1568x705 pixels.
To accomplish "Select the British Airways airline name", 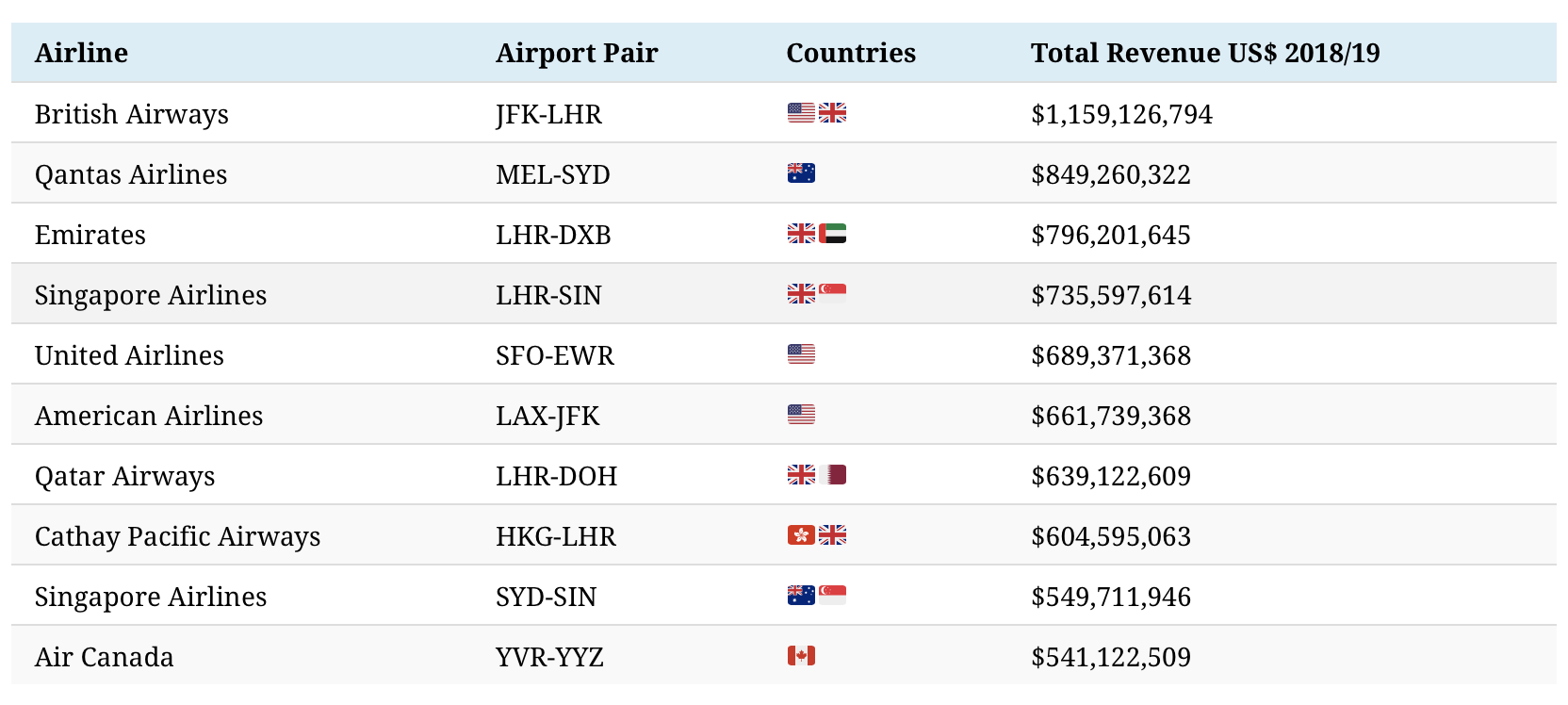I will pyautogui.click(x=132, y=114).
